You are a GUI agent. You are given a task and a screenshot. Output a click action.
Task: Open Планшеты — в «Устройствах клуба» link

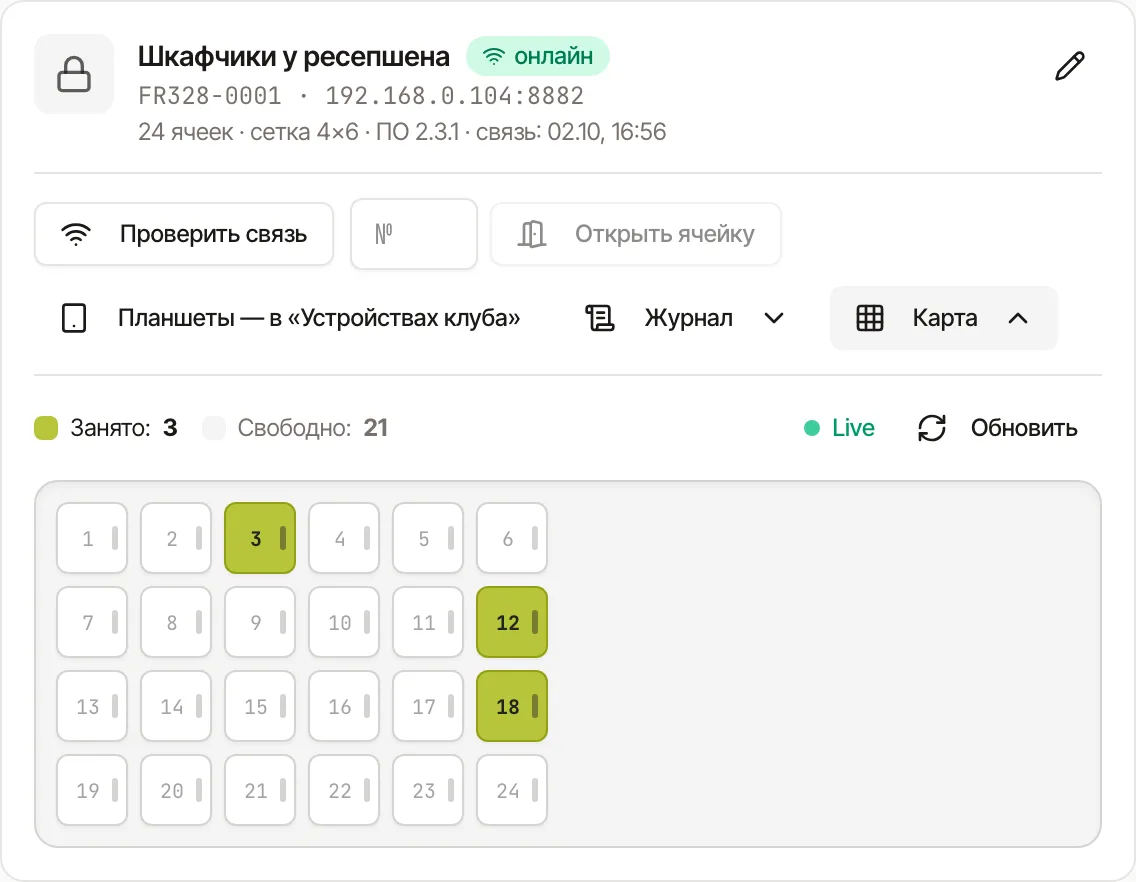[x=291, y=318]
